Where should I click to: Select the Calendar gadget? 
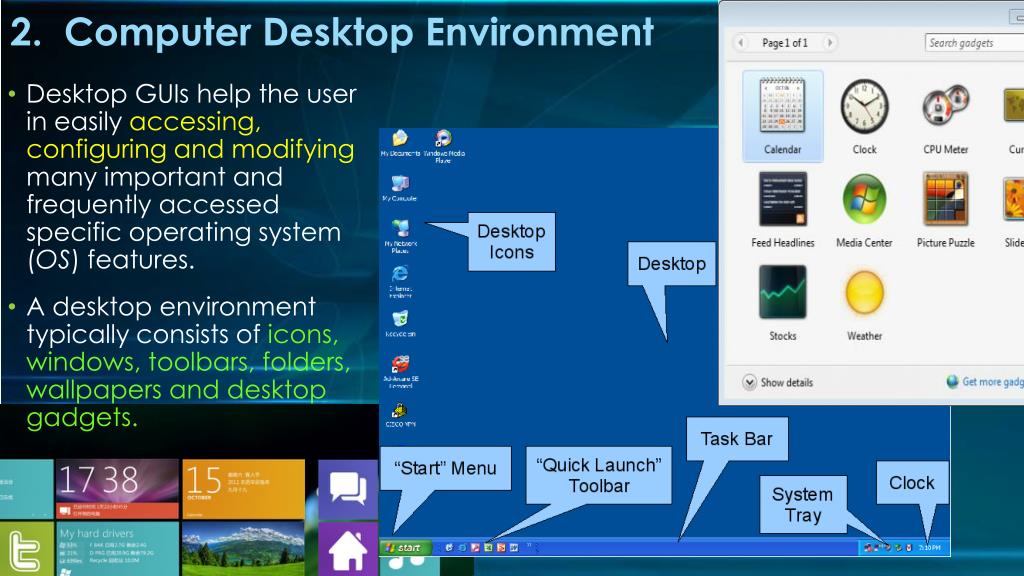(782, 116)
